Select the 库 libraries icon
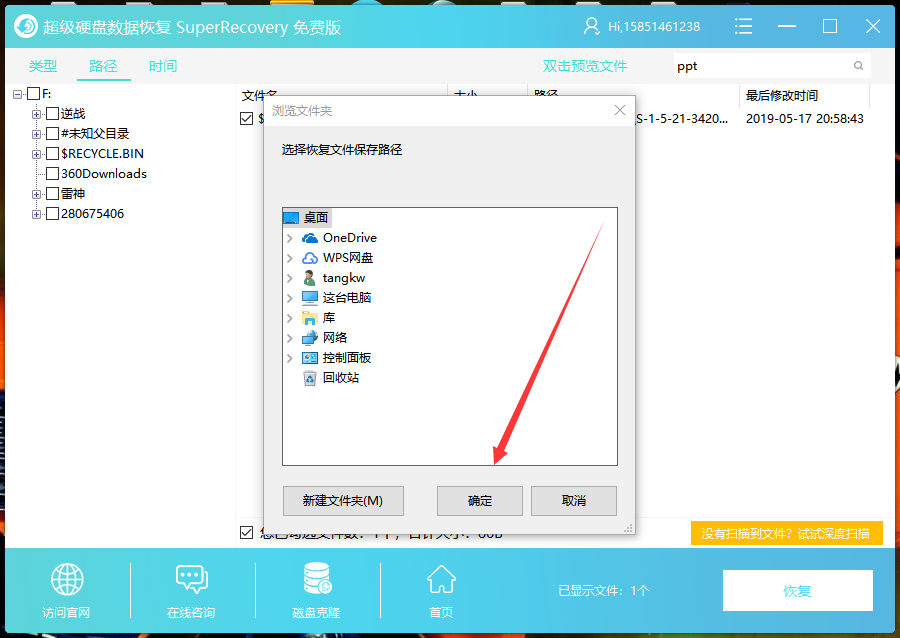This screenshot has height=638, width=900. pos(310,318)
